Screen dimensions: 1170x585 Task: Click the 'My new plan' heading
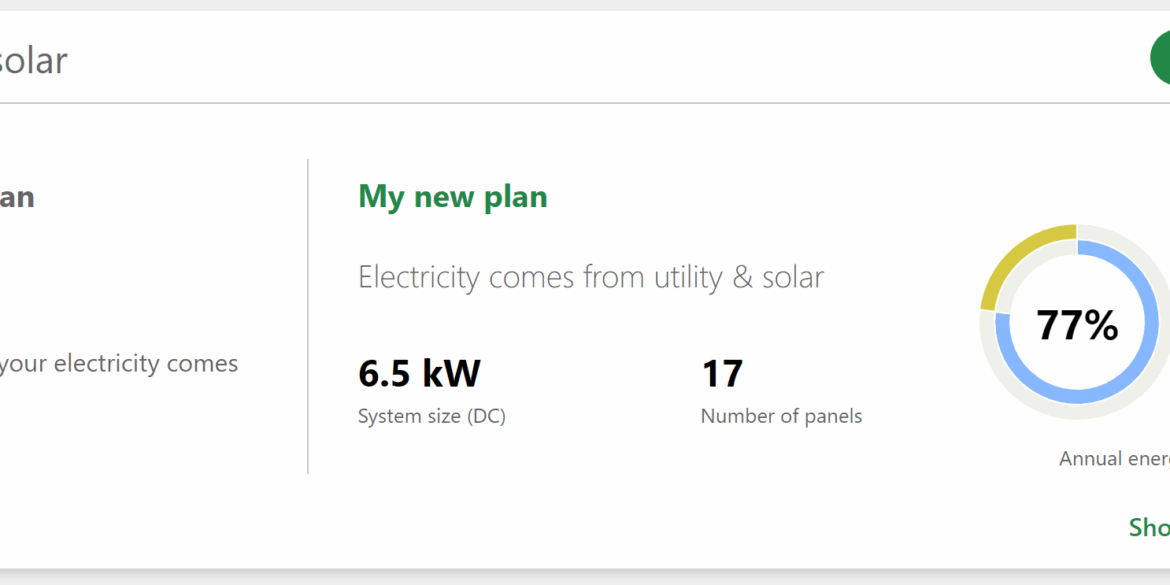[453, 197]
